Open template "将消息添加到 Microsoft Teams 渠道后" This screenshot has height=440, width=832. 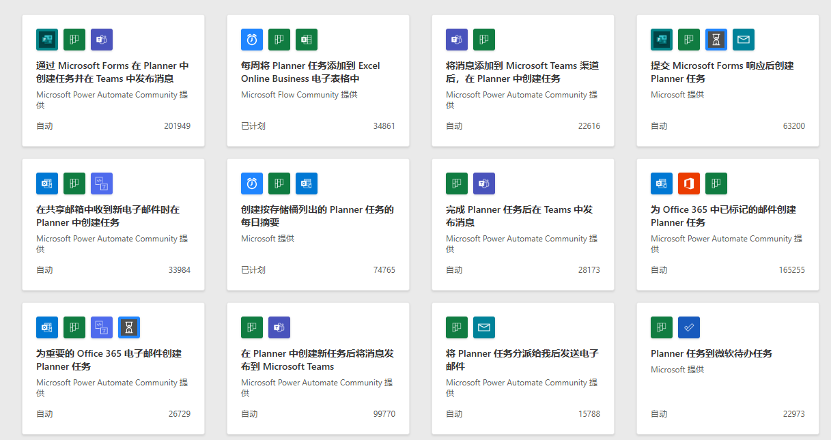click(522, 72)
